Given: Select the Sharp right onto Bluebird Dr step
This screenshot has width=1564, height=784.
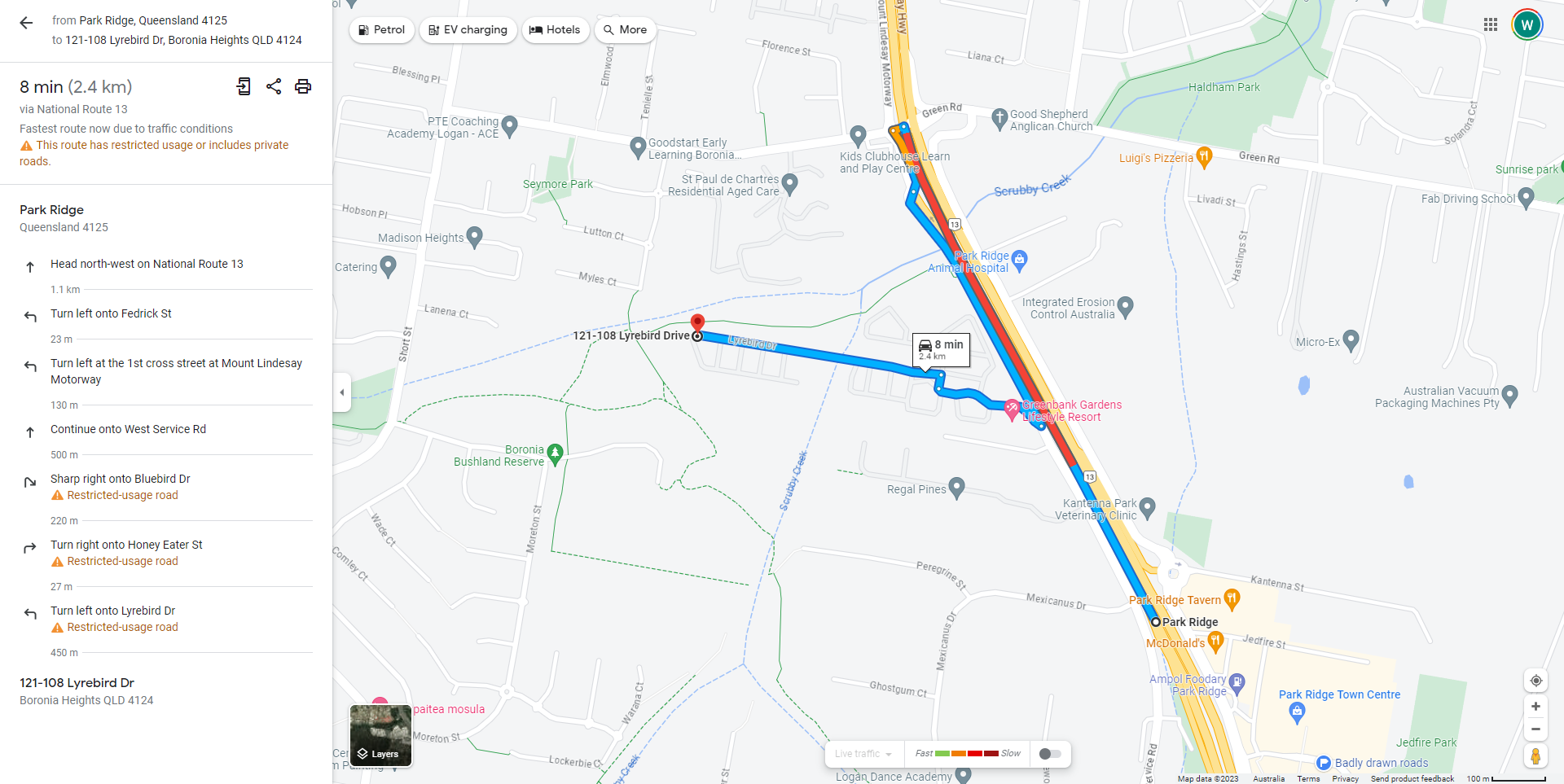Looking at the screenshot, I should point(166,487).
